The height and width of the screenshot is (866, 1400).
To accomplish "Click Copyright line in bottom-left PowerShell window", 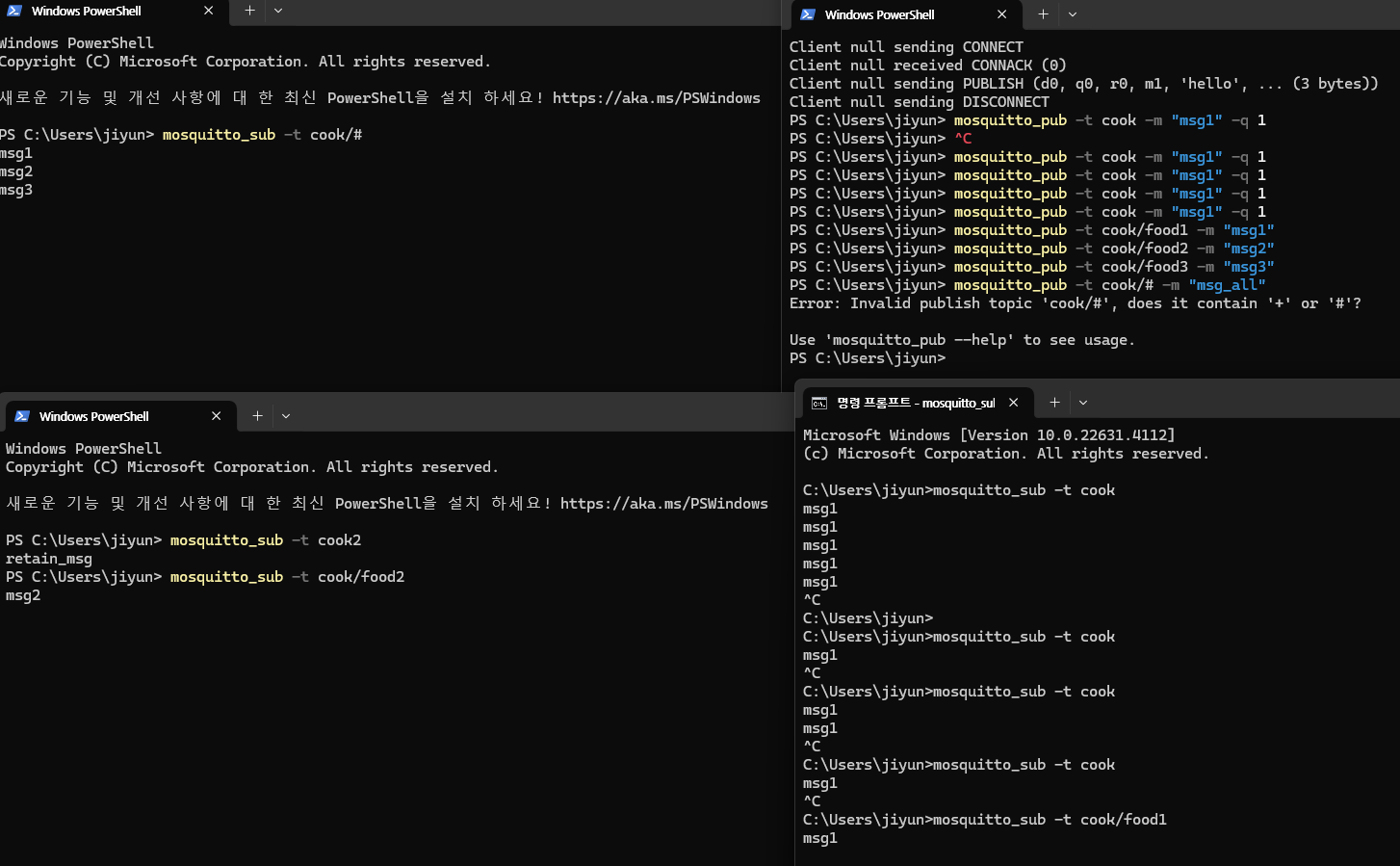I will tap(252, 467).
